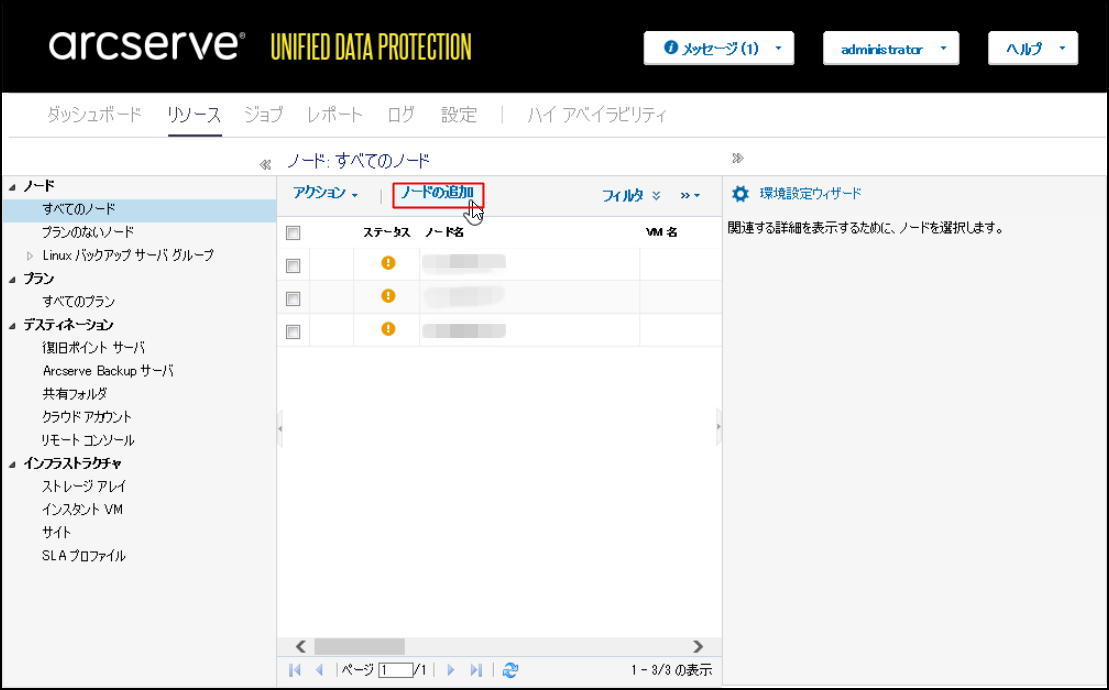Open the administrator account dropdown

pyautogui.click(x=890, y=48)
